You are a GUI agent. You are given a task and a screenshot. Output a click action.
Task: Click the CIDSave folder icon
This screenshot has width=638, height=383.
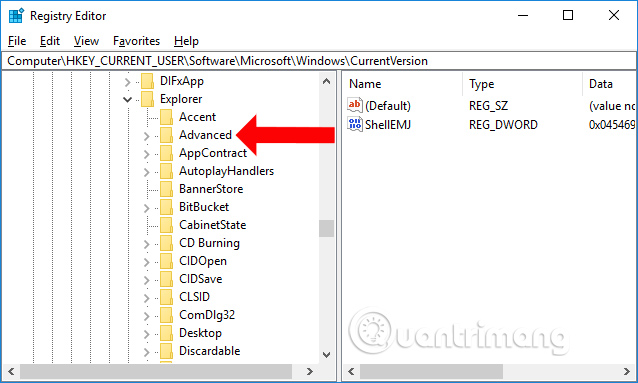pyautogui.click(x=166, y=279)
